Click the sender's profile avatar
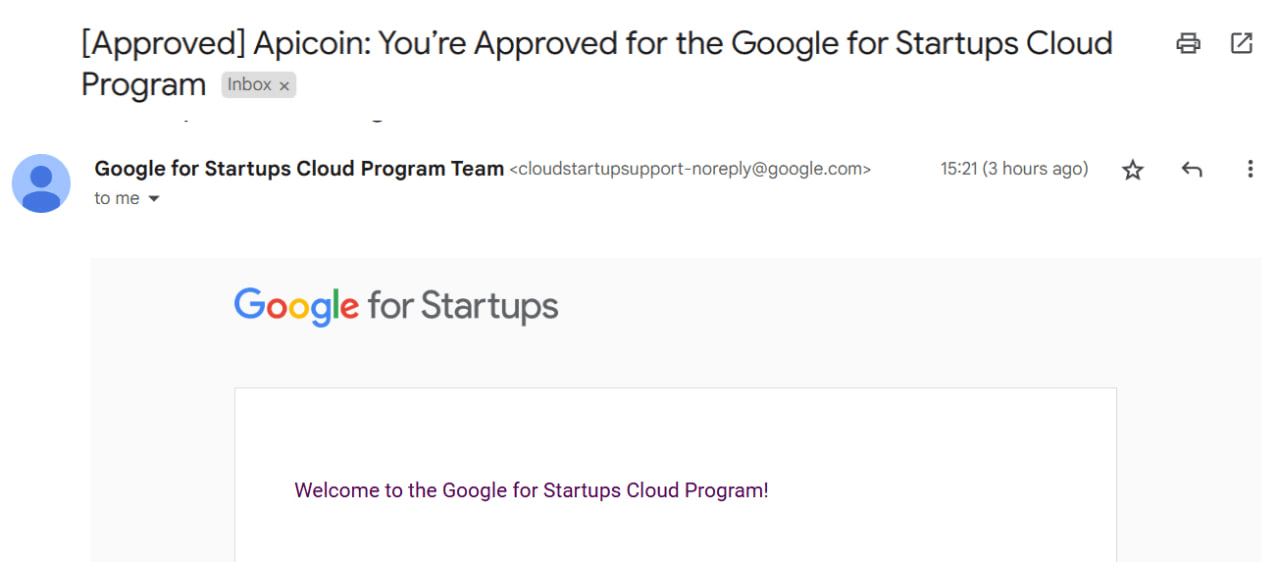The width and height of the screenshot is (1280, 562). coord(41,184)
